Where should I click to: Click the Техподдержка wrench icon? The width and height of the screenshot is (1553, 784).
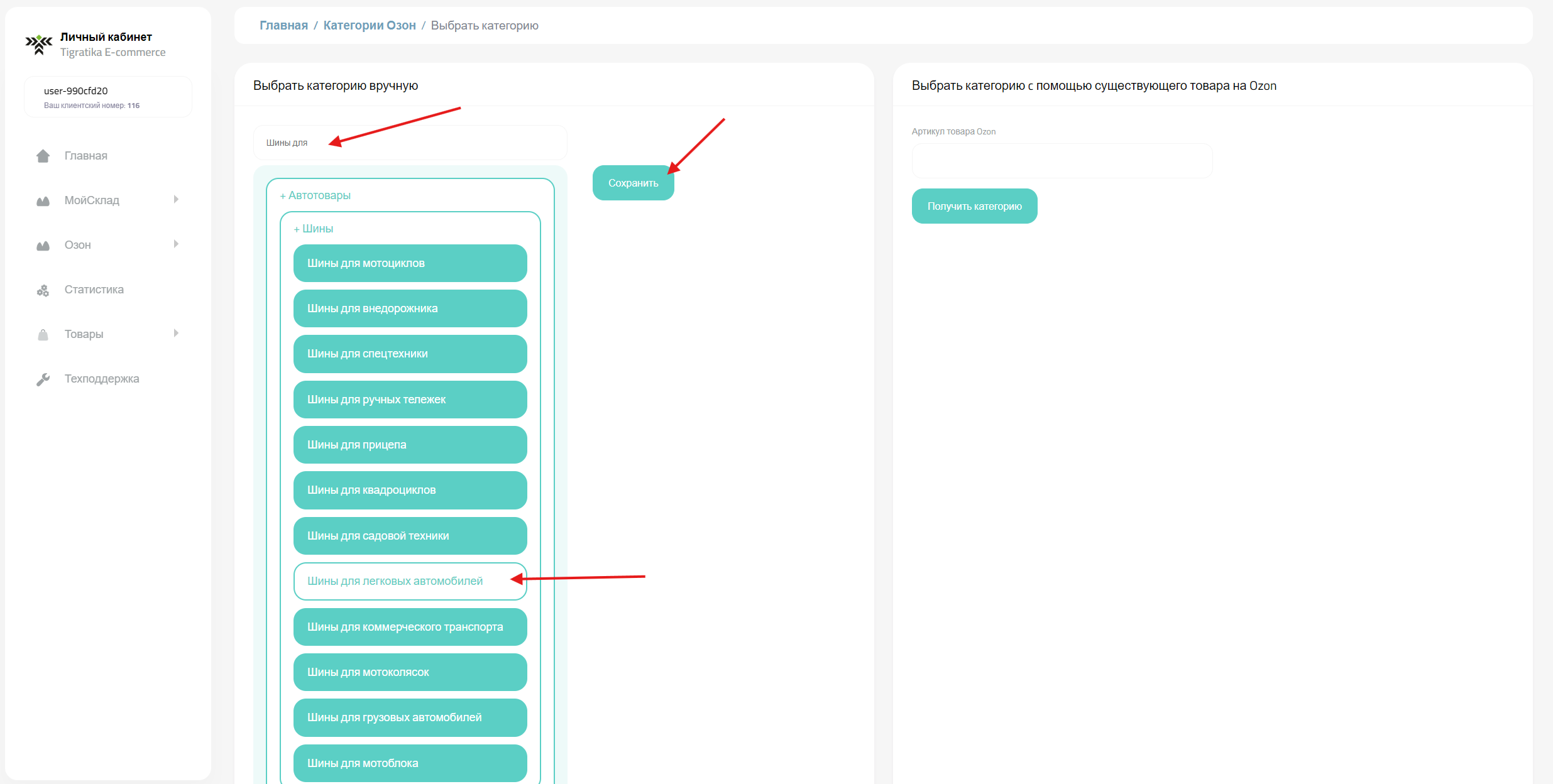43,379
